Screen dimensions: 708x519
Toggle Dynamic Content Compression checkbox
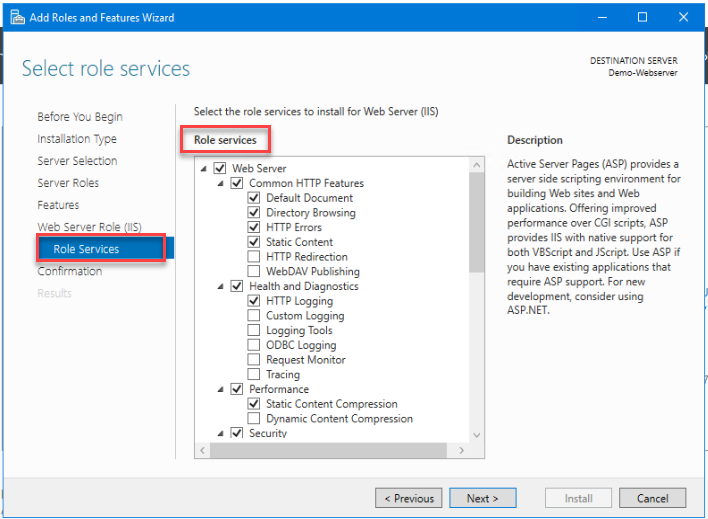pos(254,418)
